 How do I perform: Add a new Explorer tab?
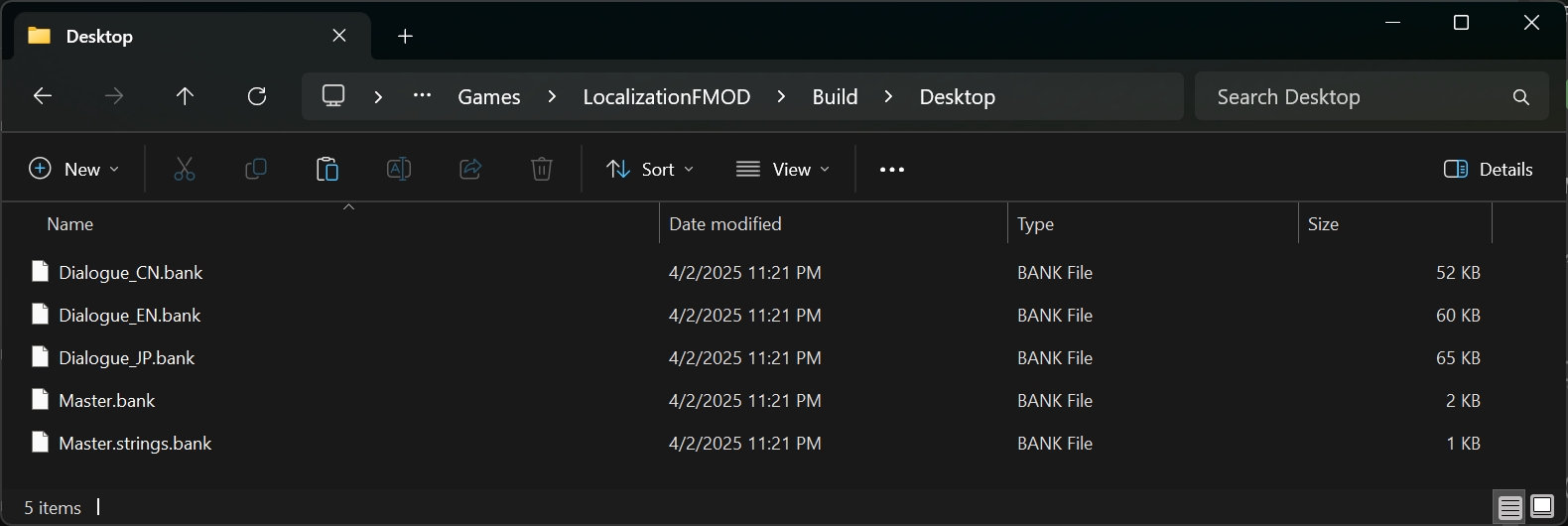(405, 36)
